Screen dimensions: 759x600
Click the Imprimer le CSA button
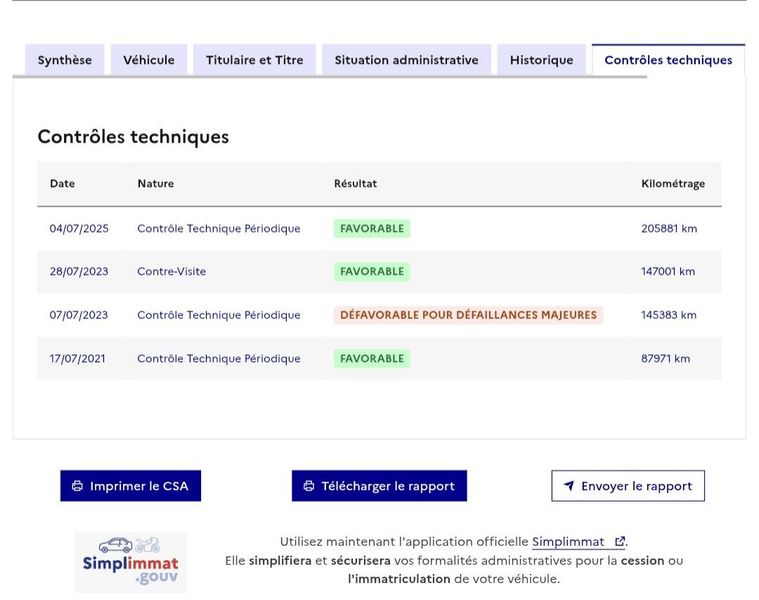131,486
